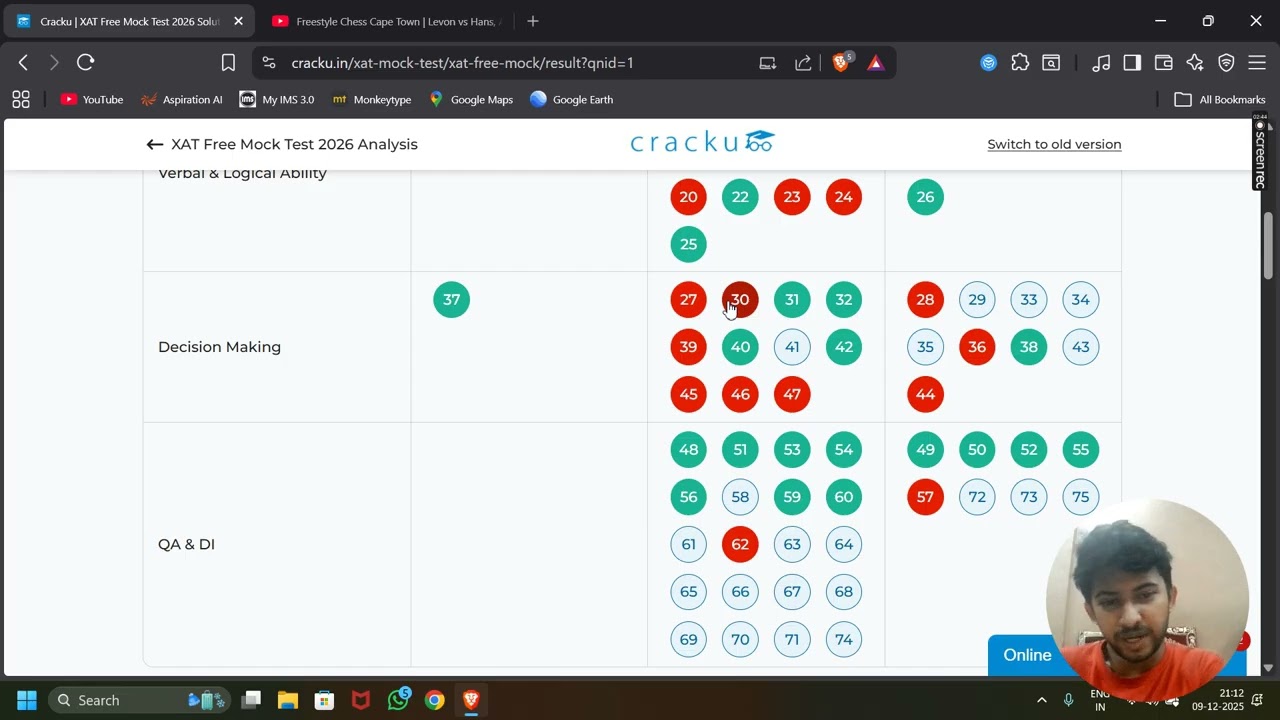1280x720 pixels.
Task: Open the Google Maps bookmark
Action: (x=470, y=99)
